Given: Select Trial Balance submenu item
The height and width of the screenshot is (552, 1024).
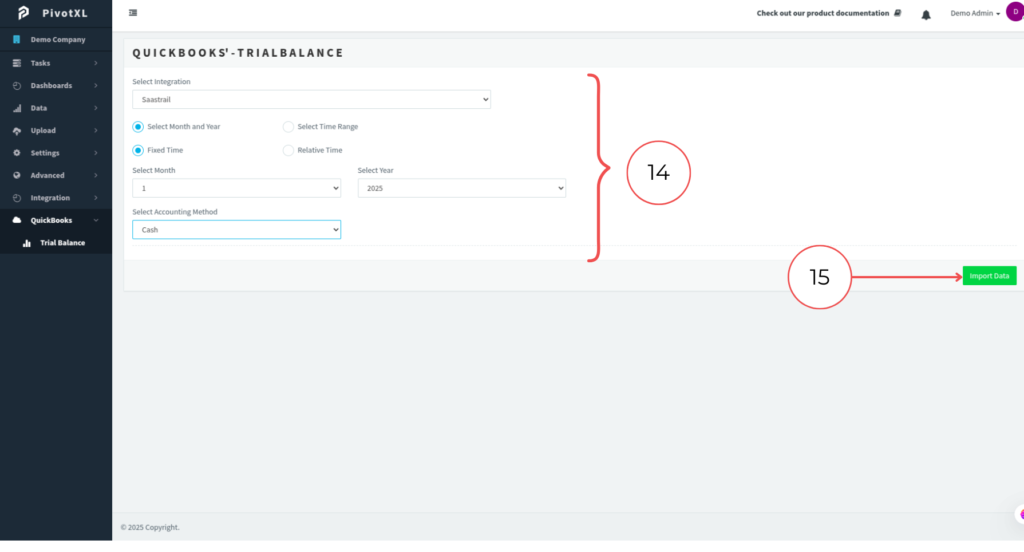Looking at the screenshot, I should click(x=56, y=243).
